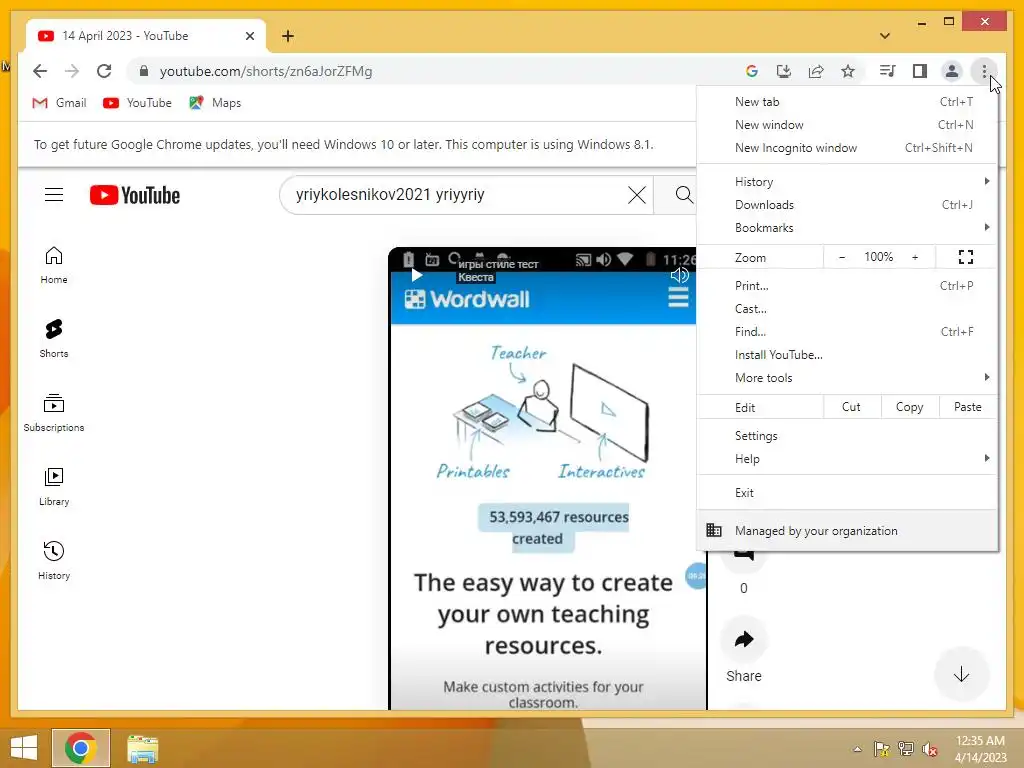Close the Chrome three-dot menu button
This screenshot has width=1024, height=768.
point(984,71)
